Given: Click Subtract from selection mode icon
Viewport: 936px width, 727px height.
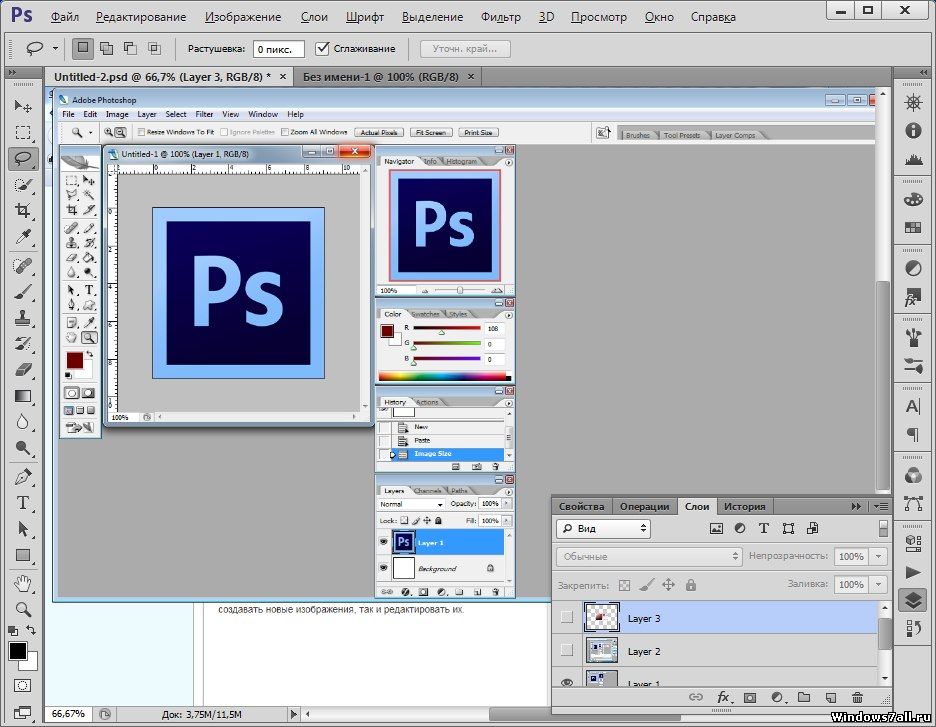Looking at the screenshot, I should (x=130, y=49).
